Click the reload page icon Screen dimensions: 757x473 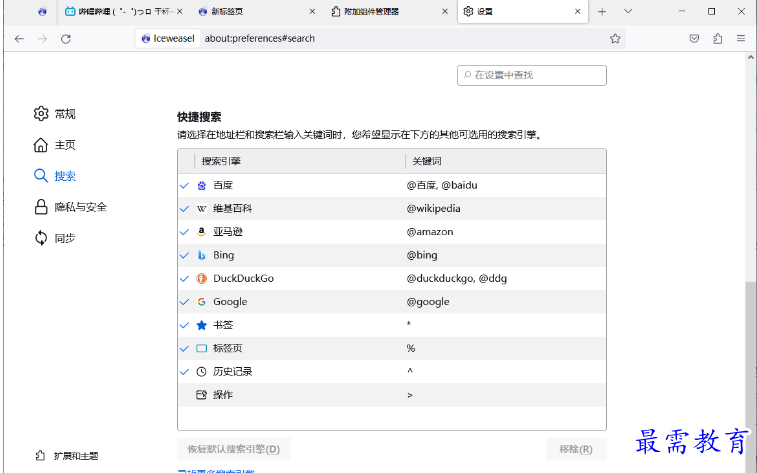[x=66, y=38]
